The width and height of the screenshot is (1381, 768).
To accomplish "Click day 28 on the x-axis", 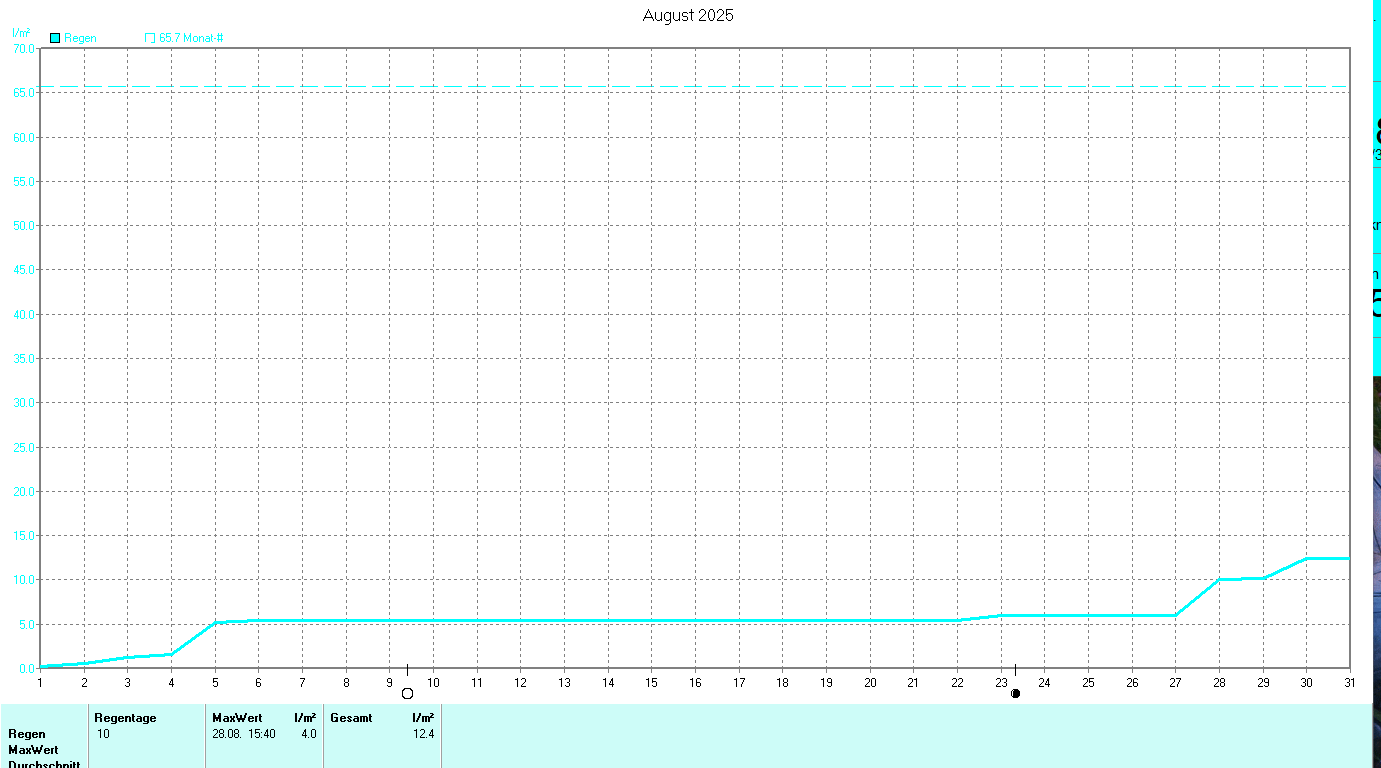I will 1219,683.
